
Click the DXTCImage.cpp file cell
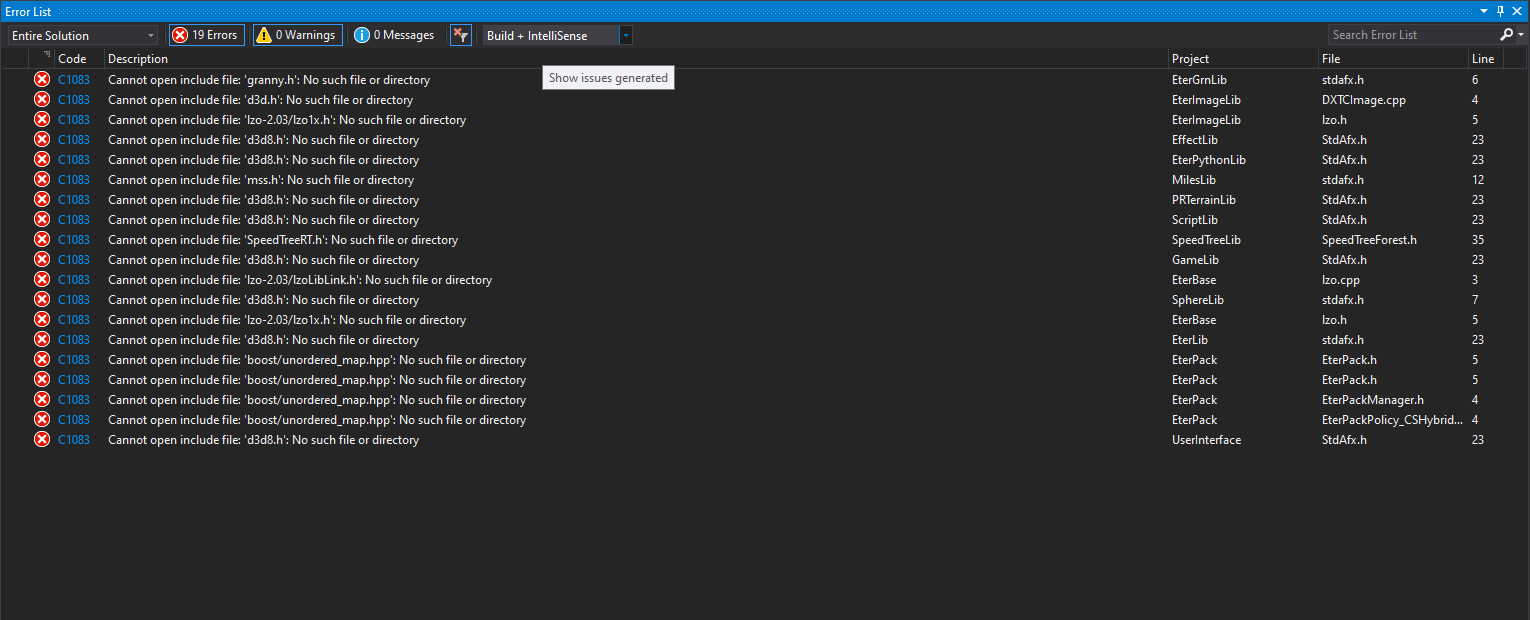[1364, 100]
